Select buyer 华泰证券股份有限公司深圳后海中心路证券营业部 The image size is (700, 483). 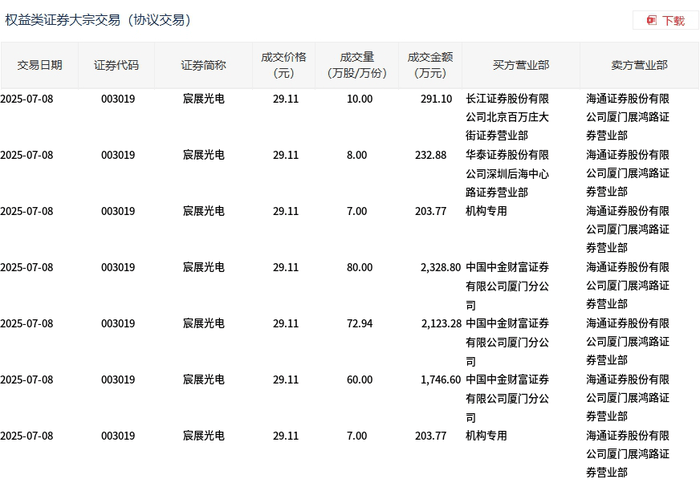[507, 173]
